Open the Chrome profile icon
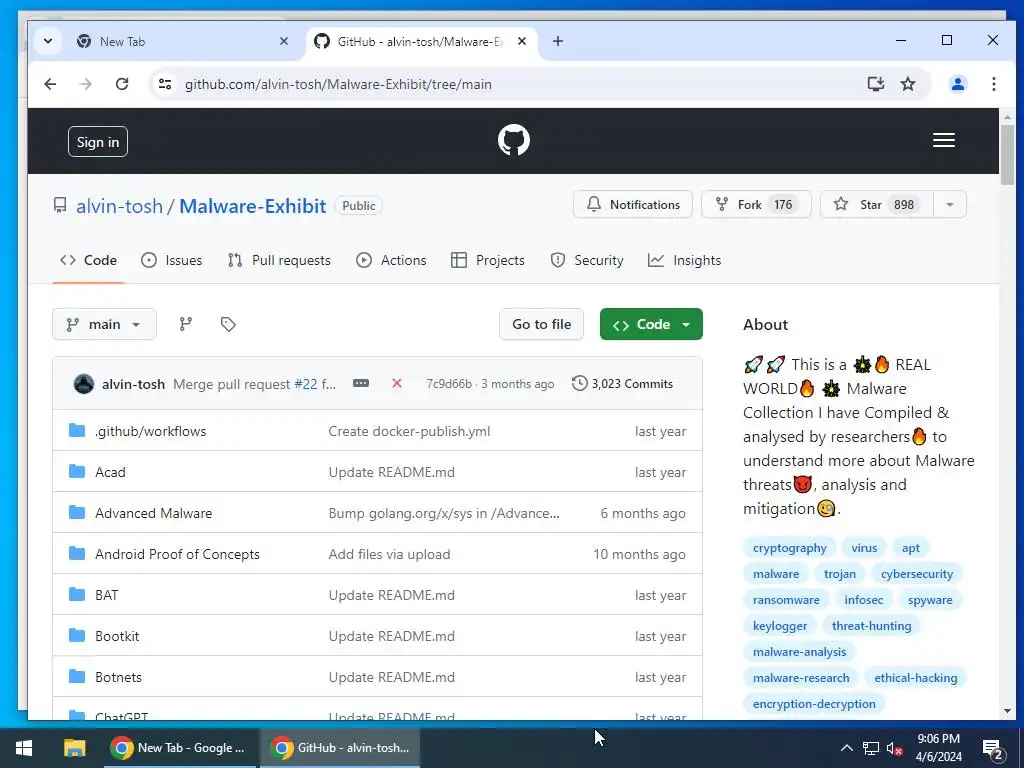Viewport: 1024px width, 768px height. pos(957,84)
